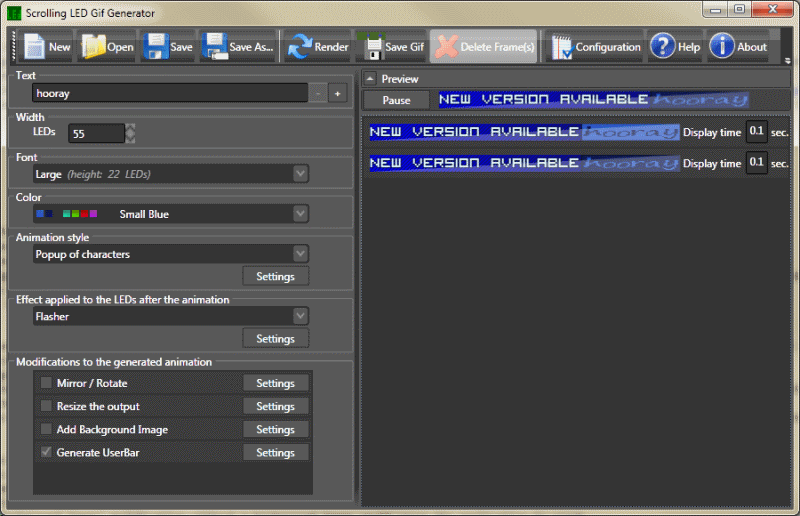Choose the Save As toolbar icon
Image resolution: width=800 pixels, height=516 pixels.
coord(214,47)
